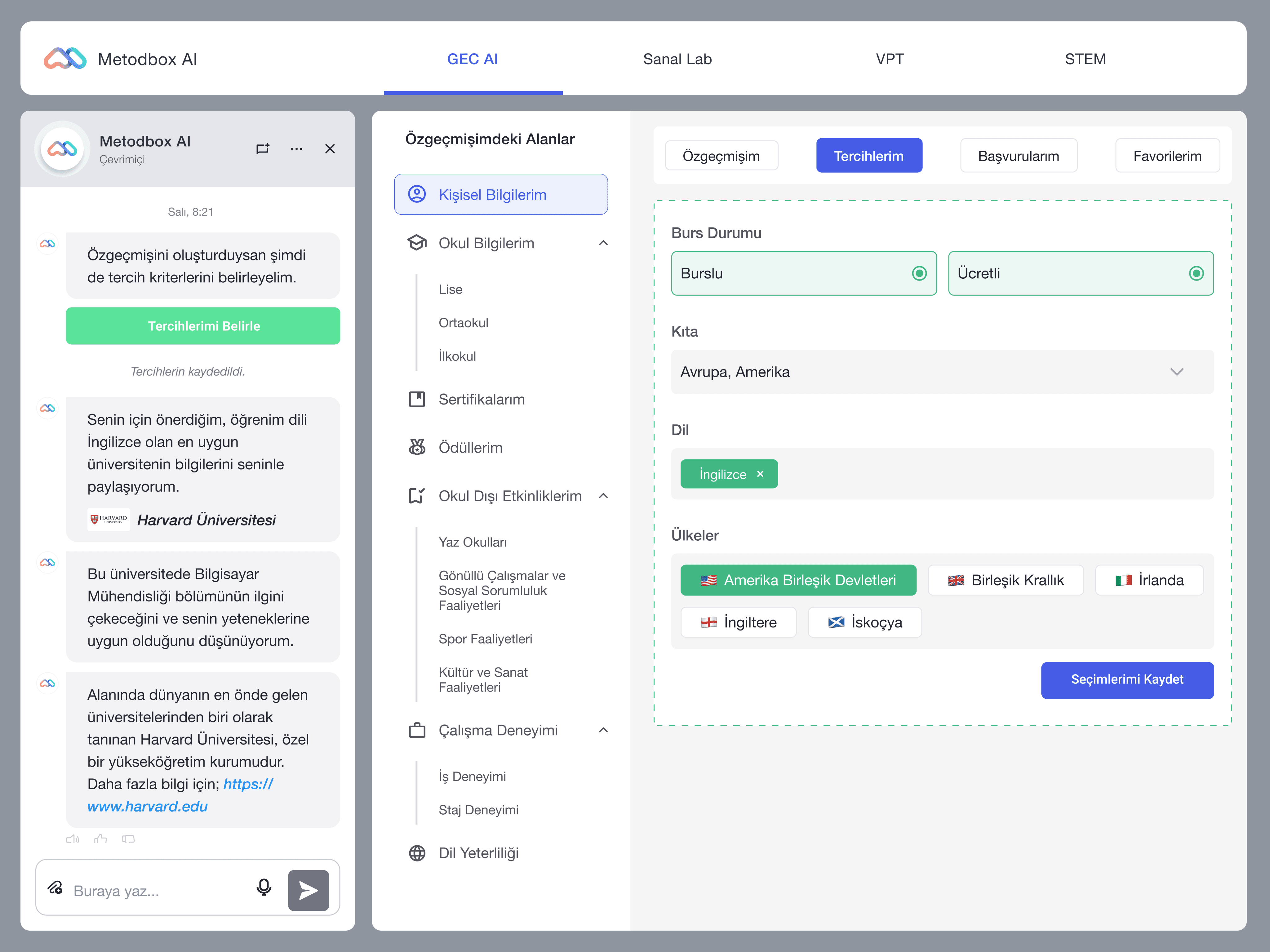This screenshot has height=952, width=1270.
Task: Switch to the Sanal Lab tab
Action: tap(677, 59)
